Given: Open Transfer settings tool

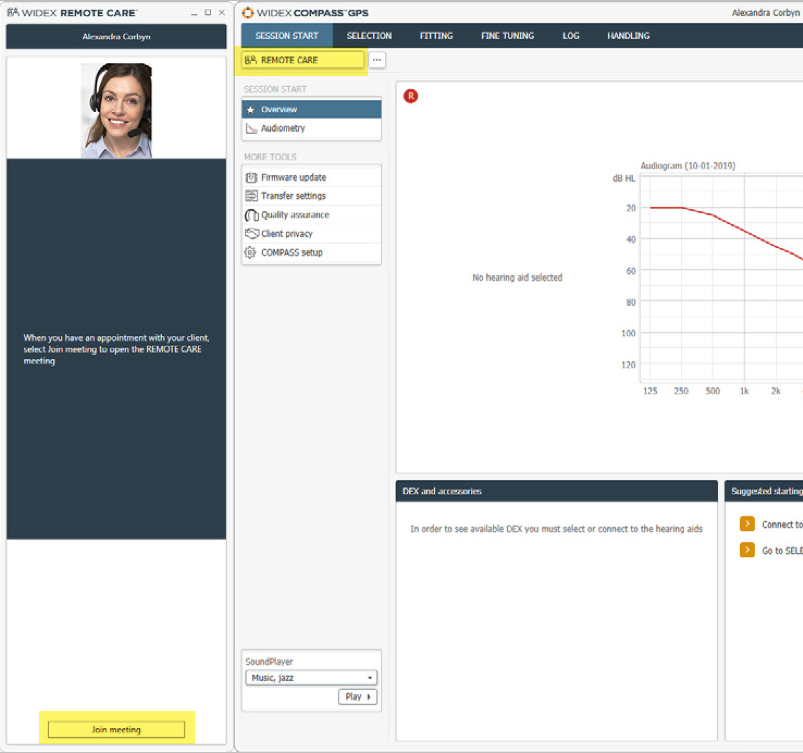Looking at the screenshot, I should coord(311,196).
